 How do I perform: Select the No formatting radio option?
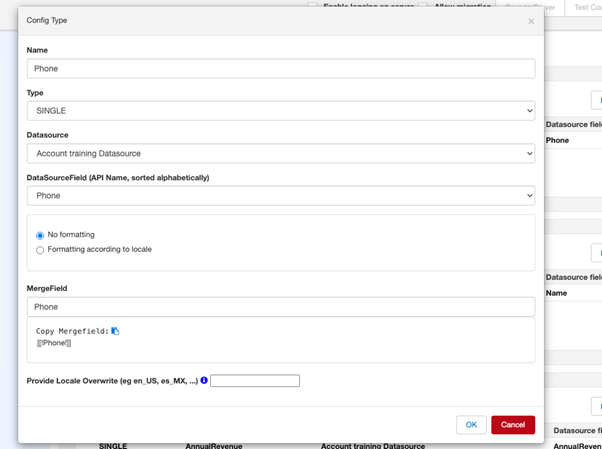[x=40, y=235]
